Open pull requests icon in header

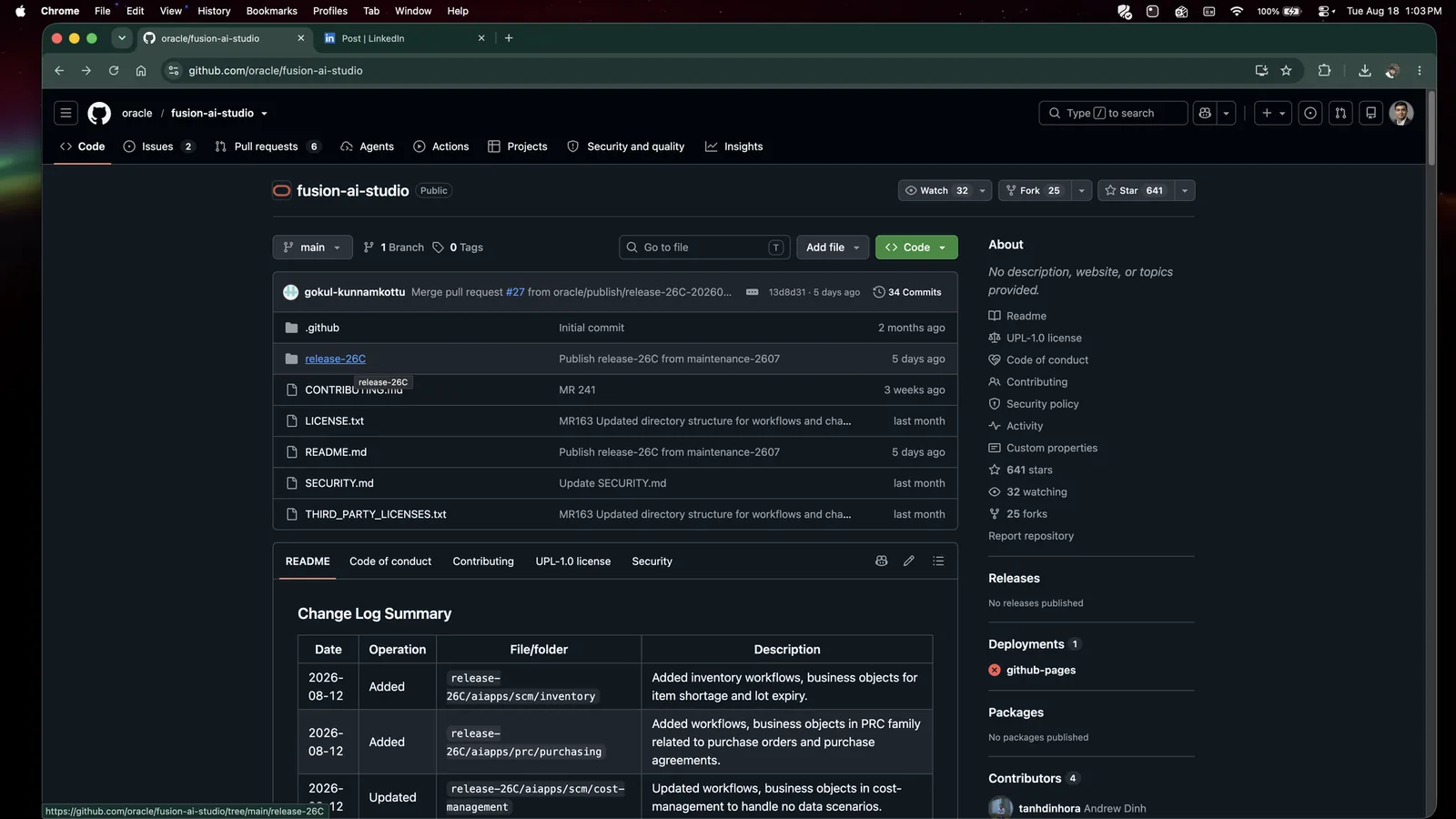[1340, 113]
